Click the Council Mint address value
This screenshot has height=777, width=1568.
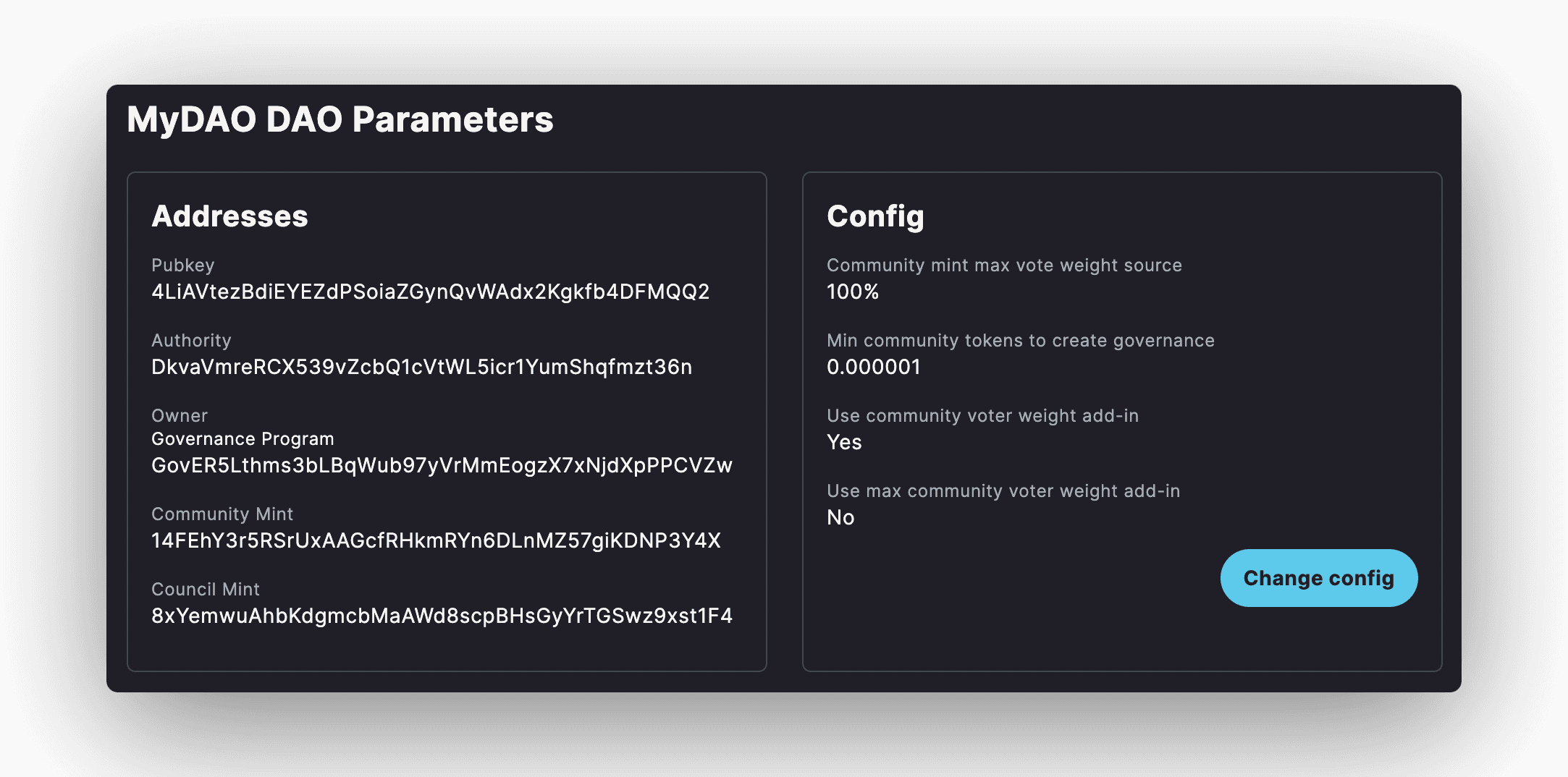tap(442, 616)
